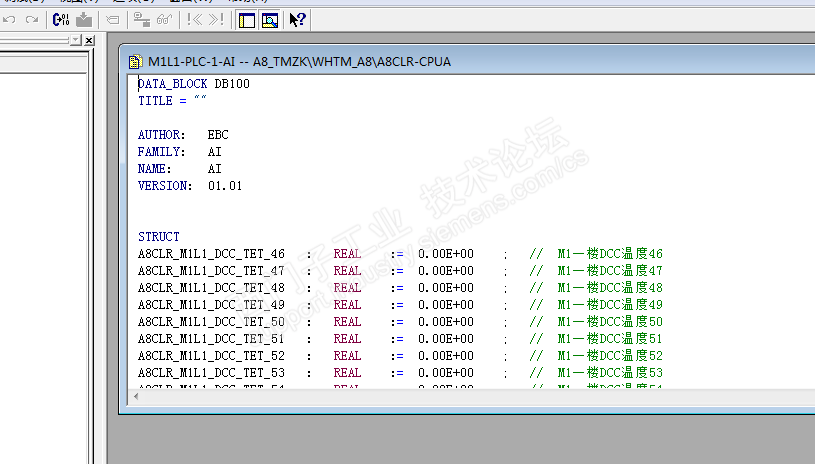This screenshot has width=815, height=464.
Task: Click 0.00E+00 value on the TET_48 row
Action: (446, 288)
